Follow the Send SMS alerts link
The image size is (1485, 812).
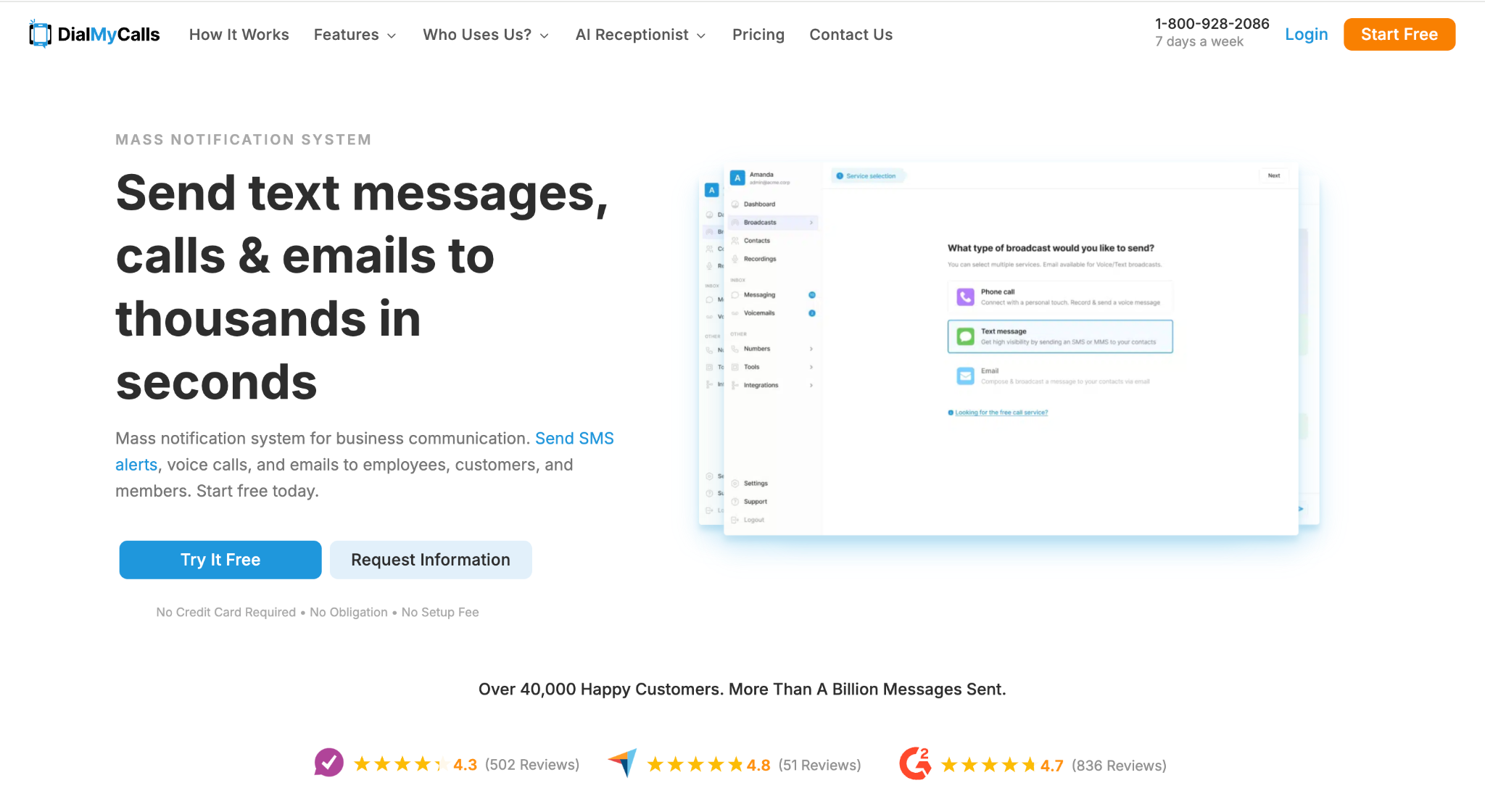pyautogui.click(x=574, y=439)
